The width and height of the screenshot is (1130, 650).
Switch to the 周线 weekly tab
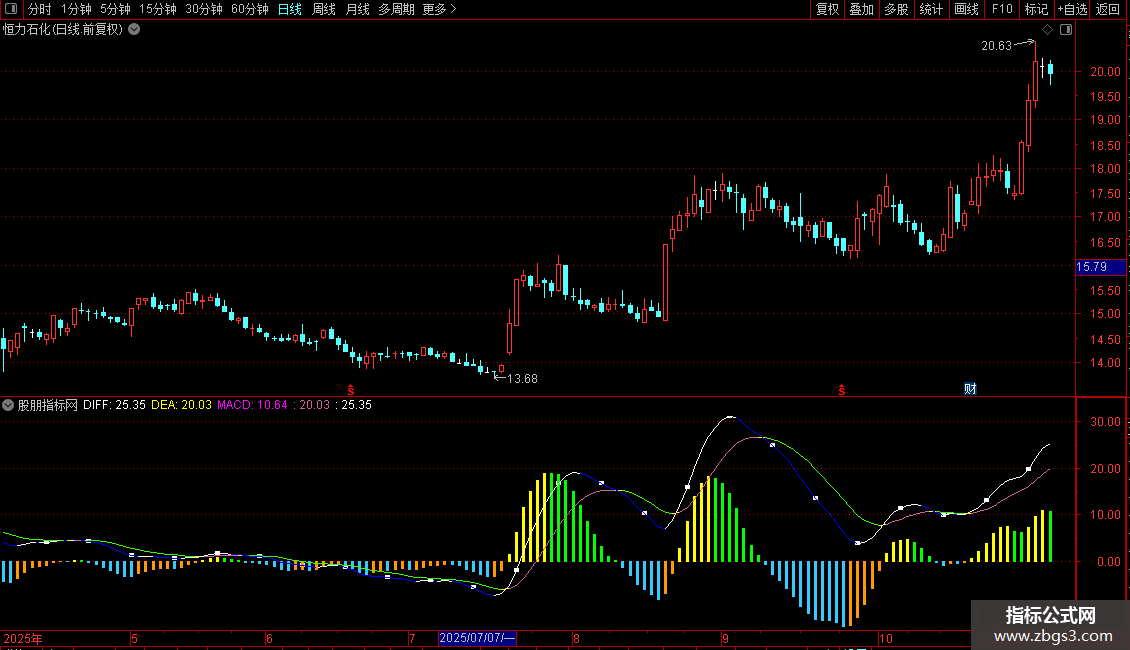coord(324,9)
